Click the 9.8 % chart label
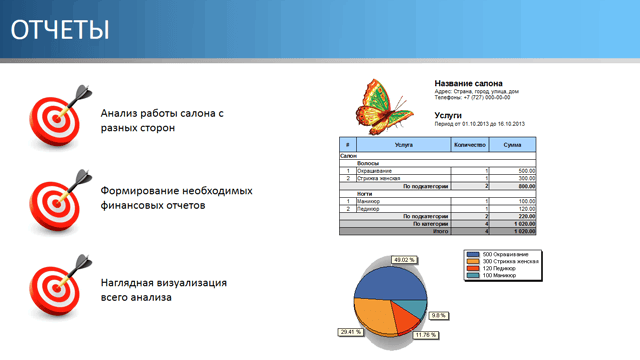Viewport: 640px width, 360px height. click(438, 316)
